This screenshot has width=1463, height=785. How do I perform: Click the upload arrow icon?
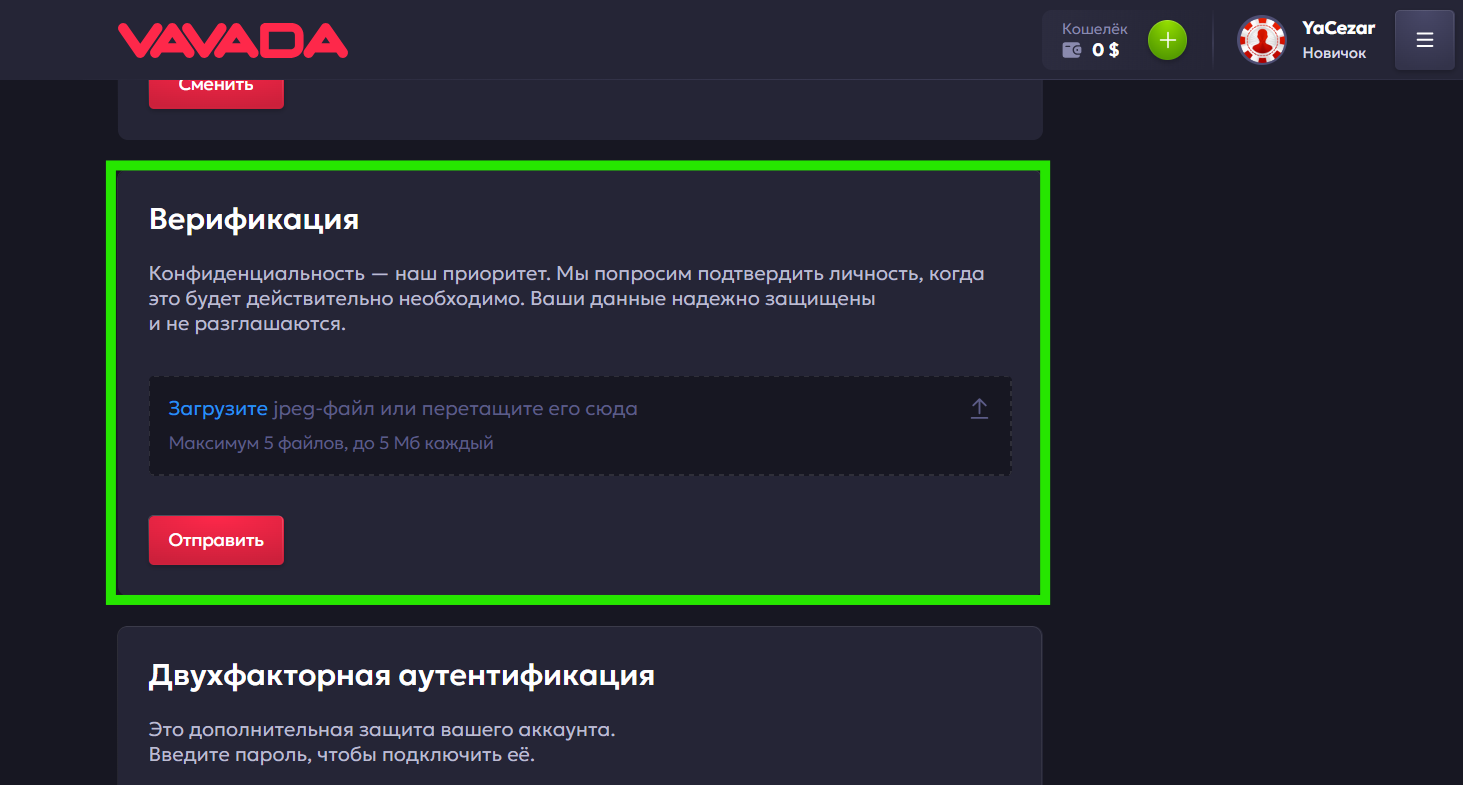979,408
